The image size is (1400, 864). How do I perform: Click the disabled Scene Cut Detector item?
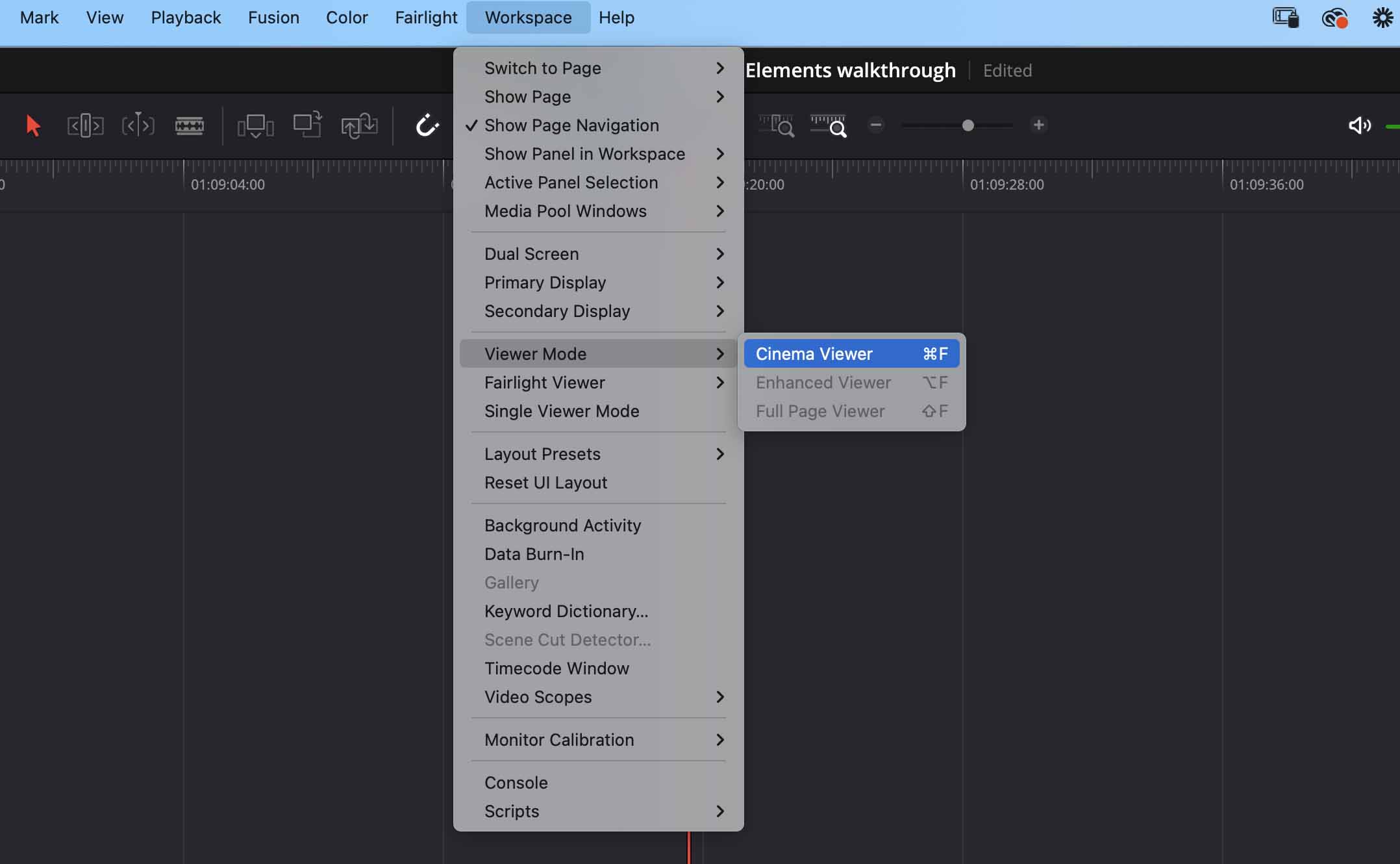point(598,640)
